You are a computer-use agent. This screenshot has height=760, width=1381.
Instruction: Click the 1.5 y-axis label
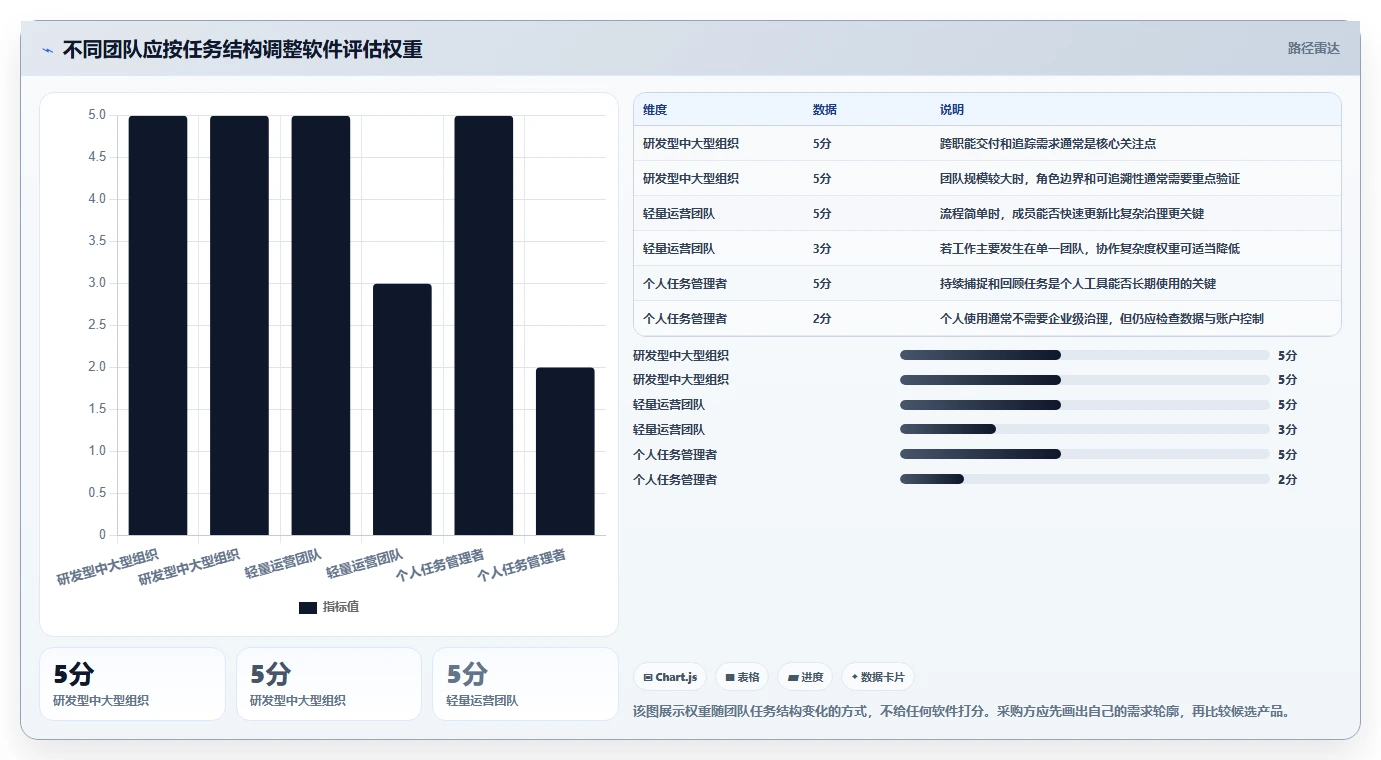click(x=96, y=409)
